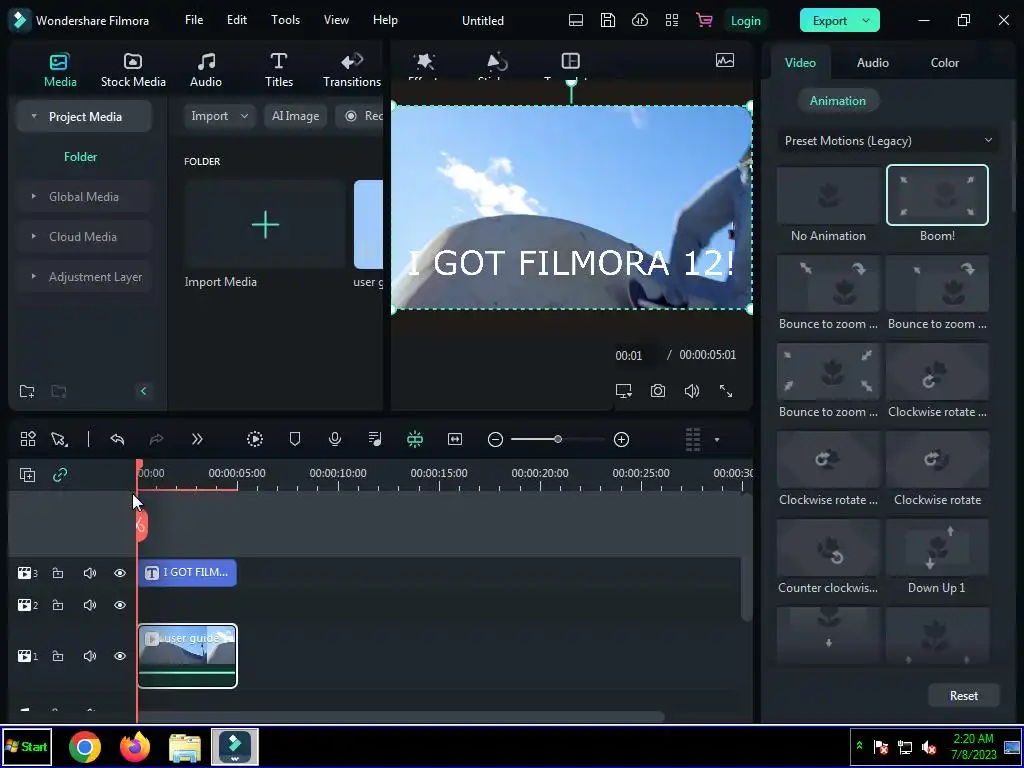This screenshot has height=768, width=1024.
Task: Click the cloud upload icon
Action: (640, 20)
